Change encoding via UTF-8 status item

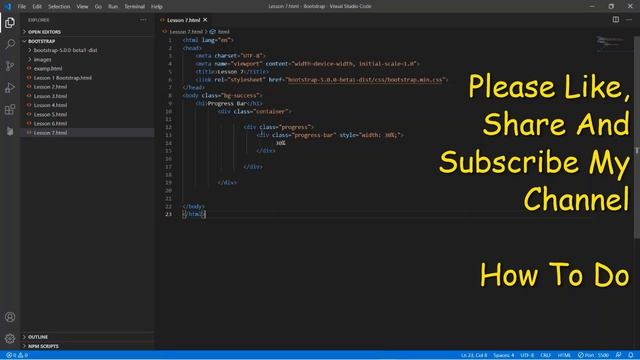(527, 355)
